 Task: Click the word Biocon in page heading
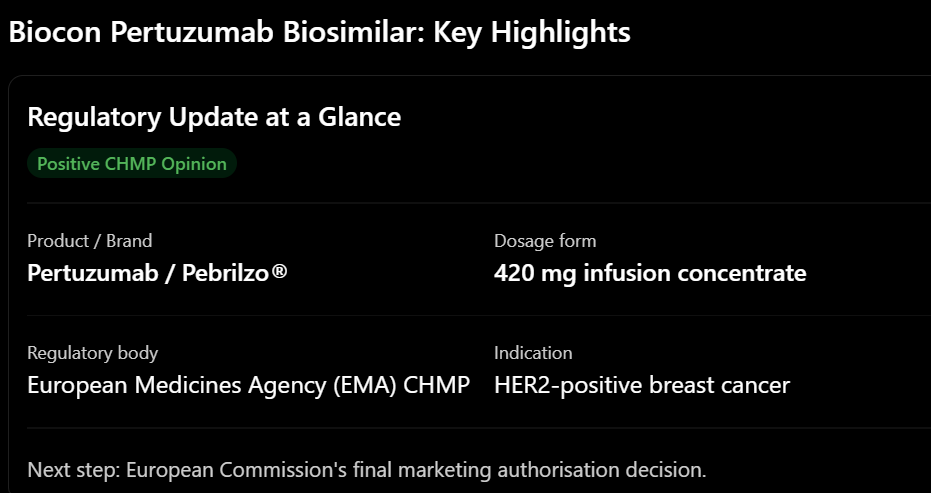click(x=55, y=33)
